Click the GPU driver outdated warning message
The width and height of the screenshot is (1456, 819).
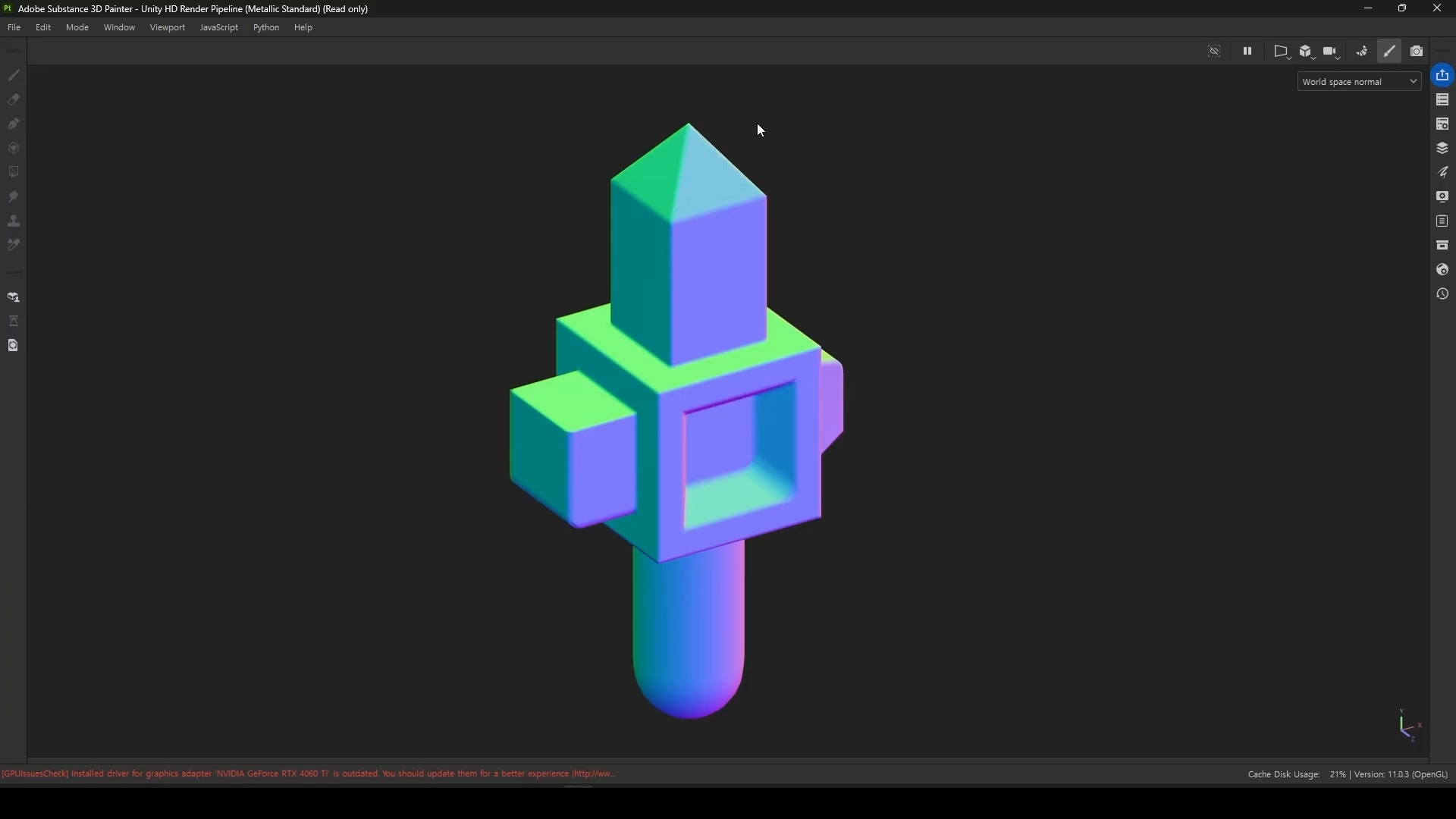point(309,774)
